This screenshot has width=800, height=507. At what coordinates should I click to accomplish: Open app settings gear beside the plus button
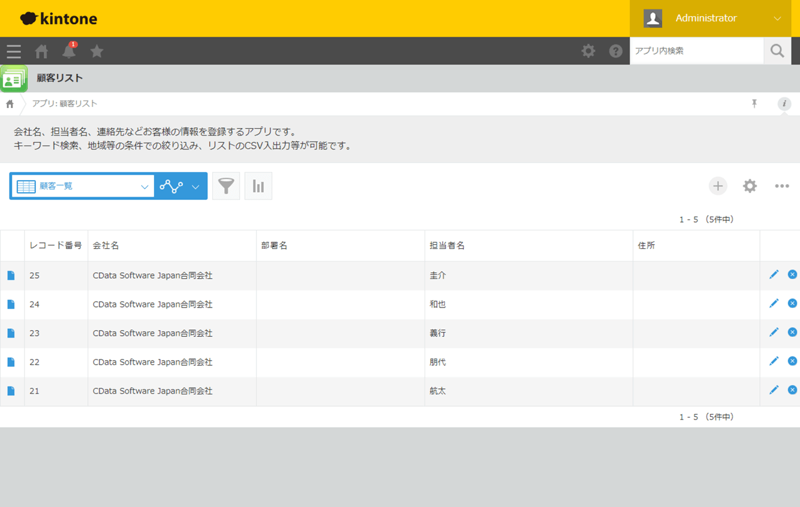click(x=749, y=186)
